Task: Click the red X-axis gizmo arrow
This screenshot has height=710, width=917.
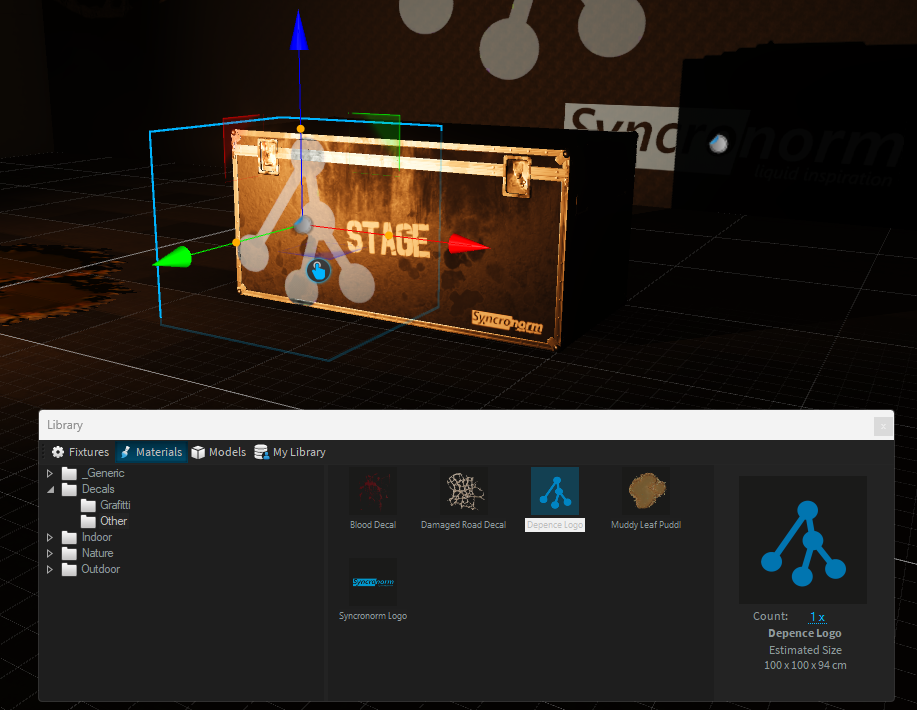Action: [468, 244]
